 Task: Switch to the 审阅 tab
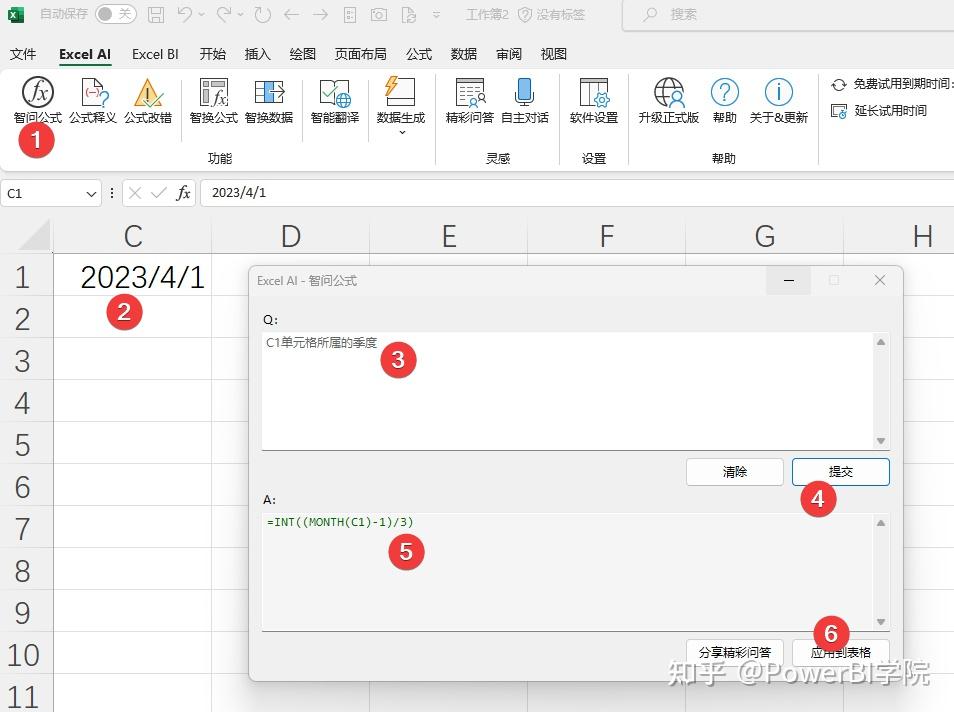509,54
